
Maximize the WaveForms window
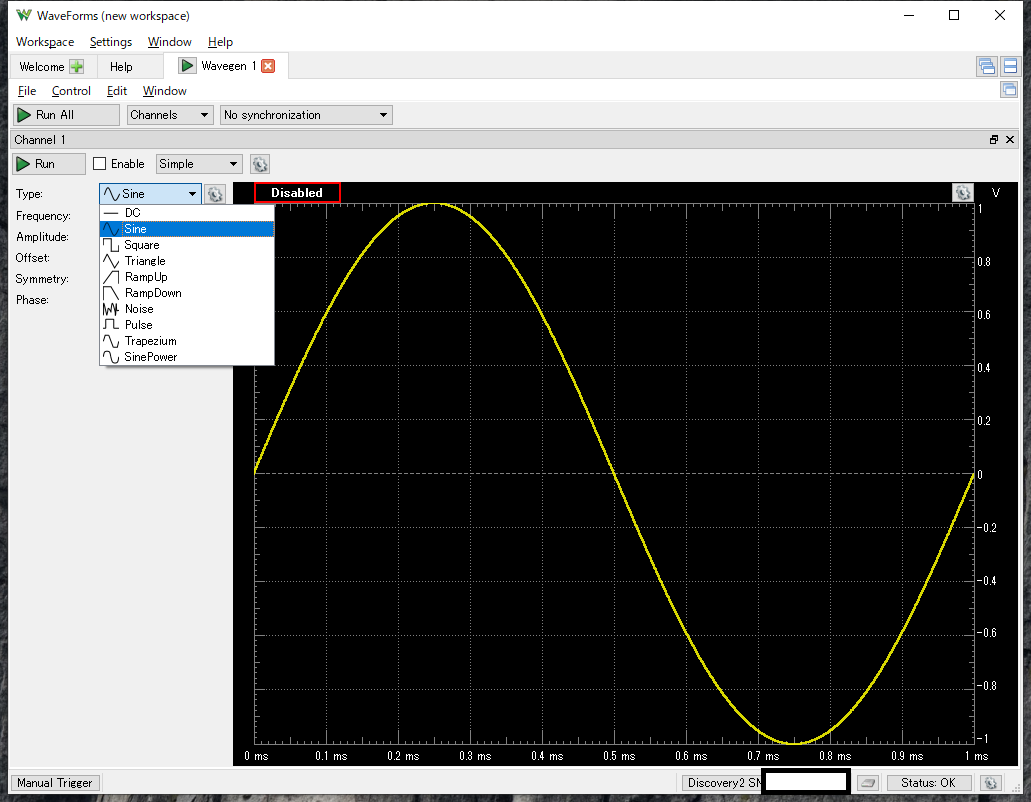[x=954, y=15]
